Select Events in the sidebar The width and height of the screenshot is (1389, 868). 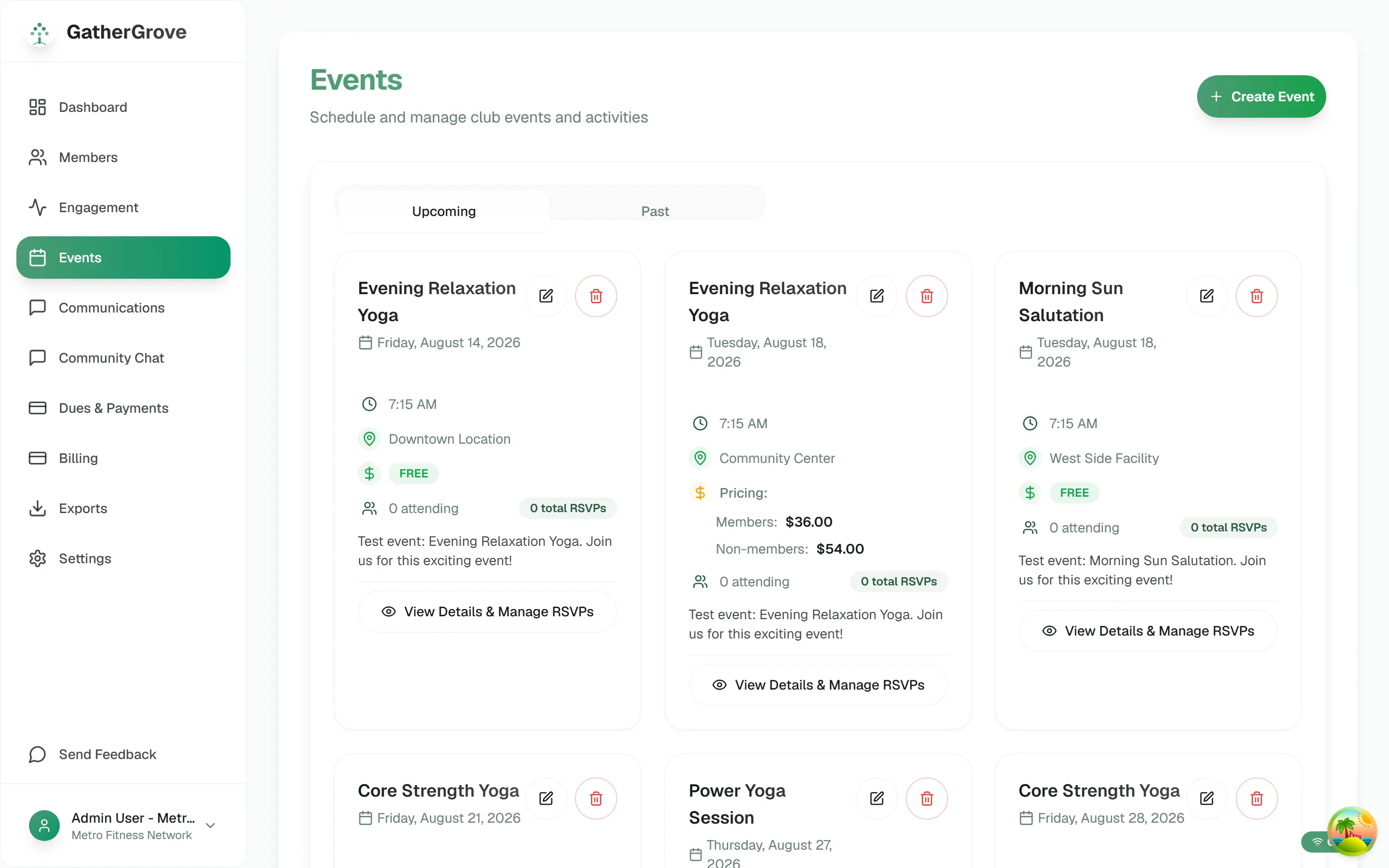(x=123, y=258)
